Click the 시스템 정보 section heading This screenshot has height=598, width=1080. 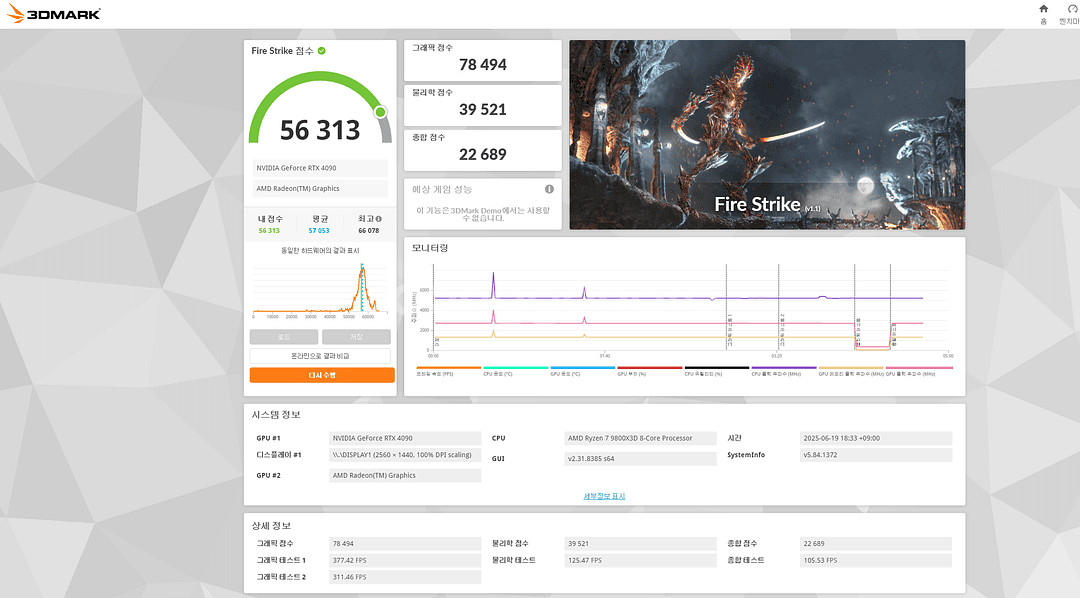276,415
